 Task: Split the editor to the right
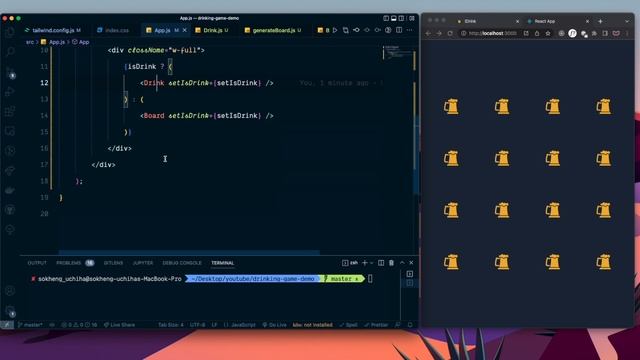click(399, 30)
